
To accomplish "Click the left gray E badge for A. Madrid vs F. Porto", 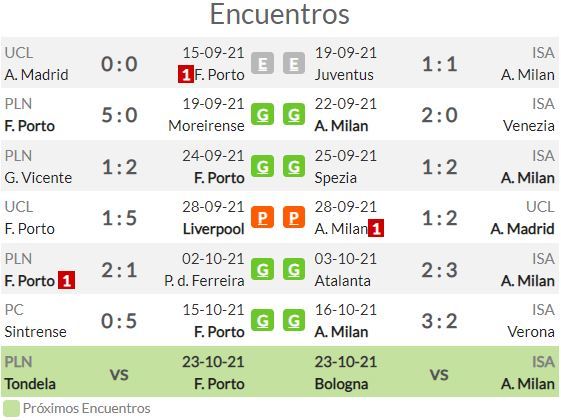I will [x=262, y=63].
